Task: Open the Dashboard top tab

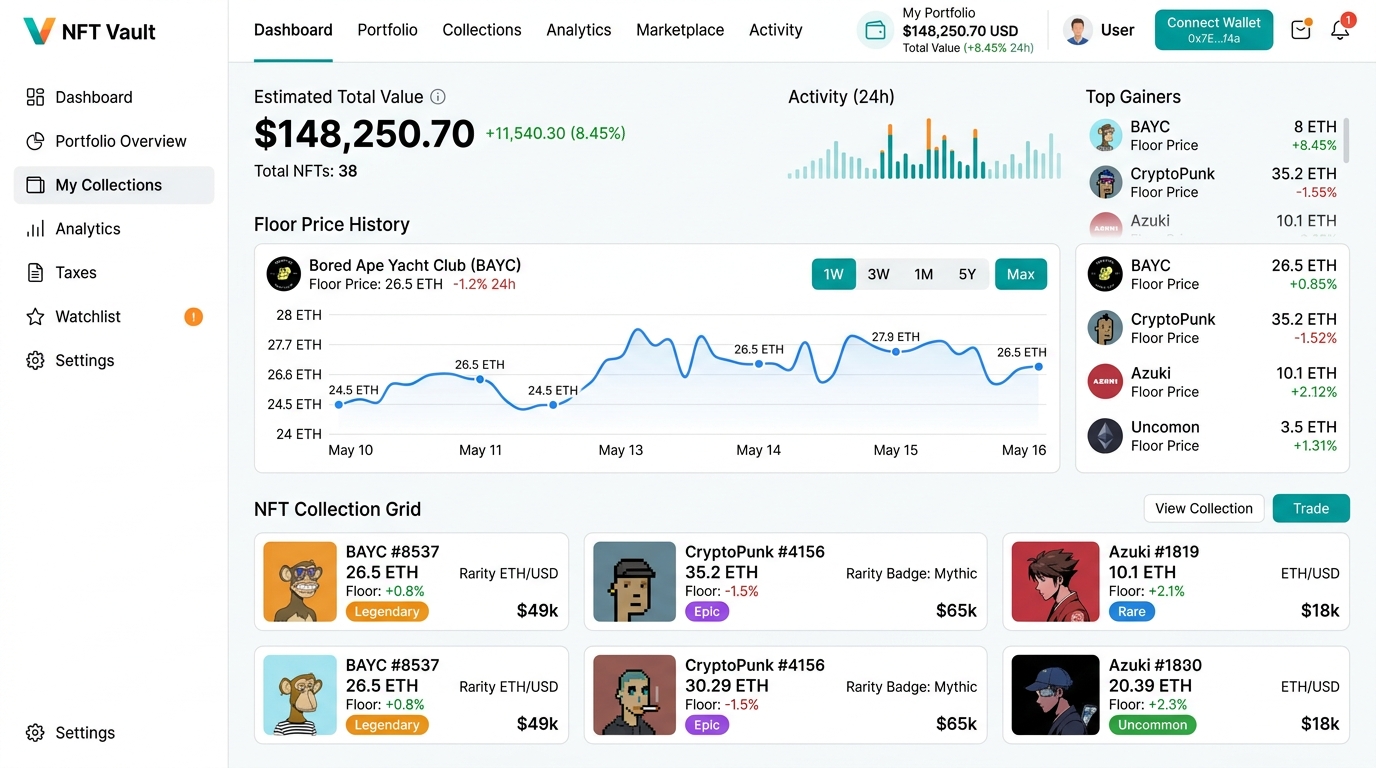Action: point(293,30)
